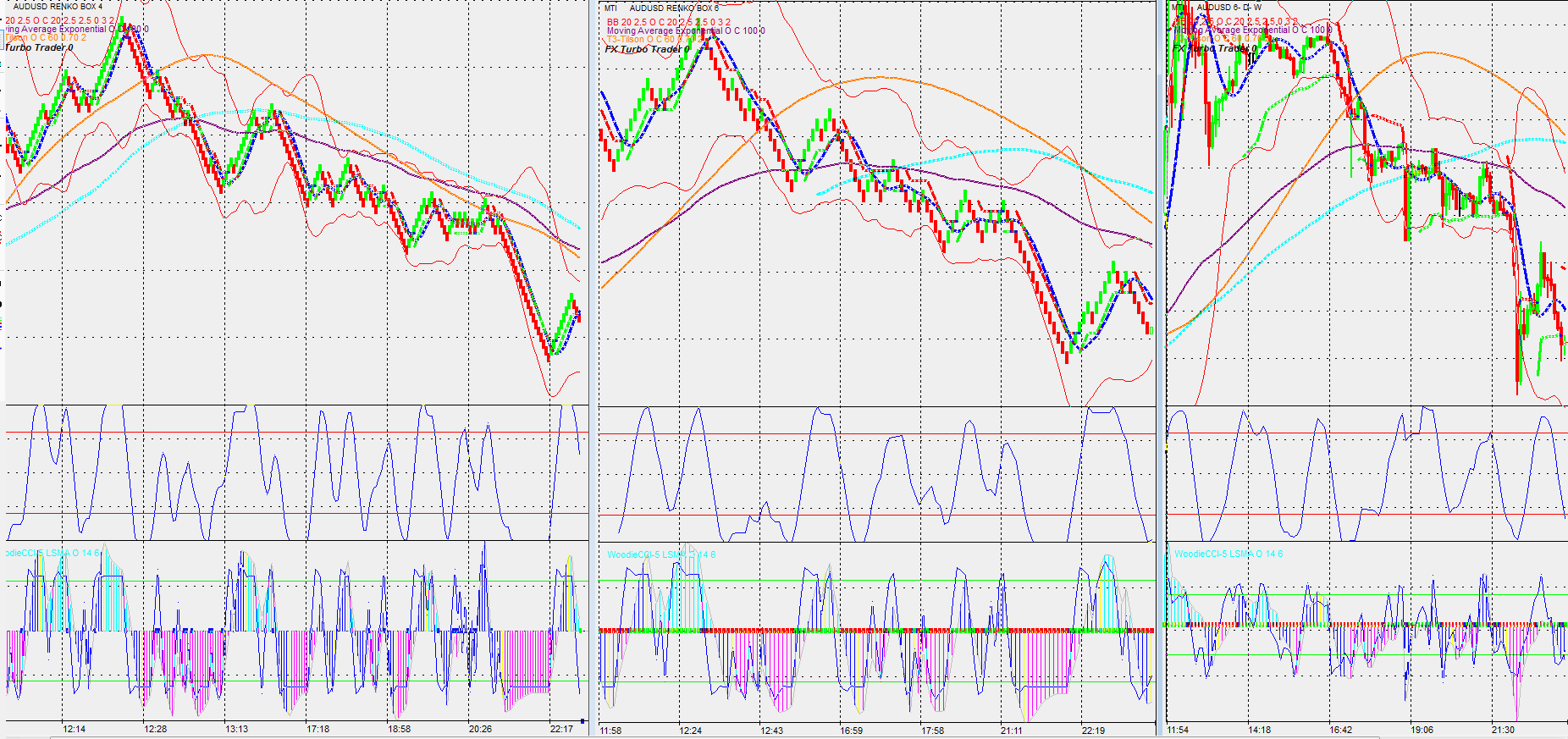The image size is (1568, 739).
Task: Click the 20:26 time axis label
Action: click(480, 729)
